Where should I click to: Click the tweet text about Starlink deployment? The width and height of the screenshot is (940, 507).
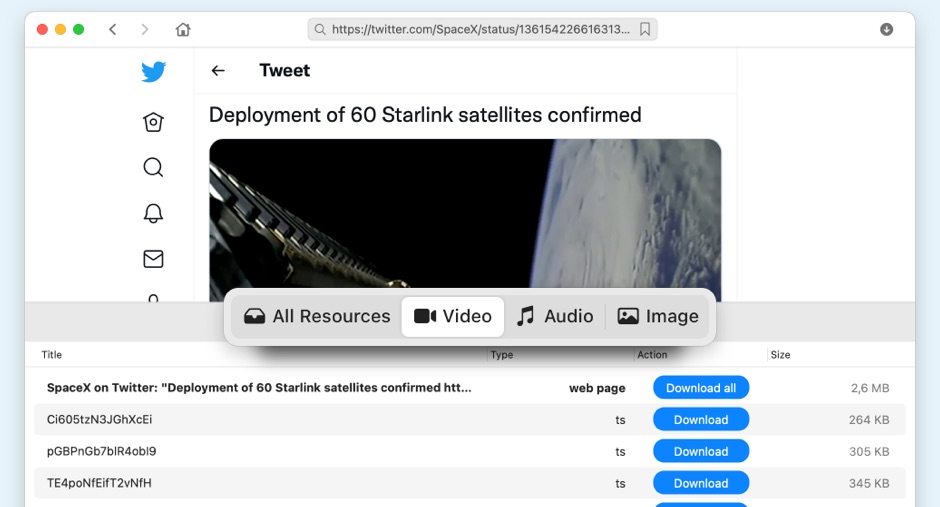click(425, 114)
